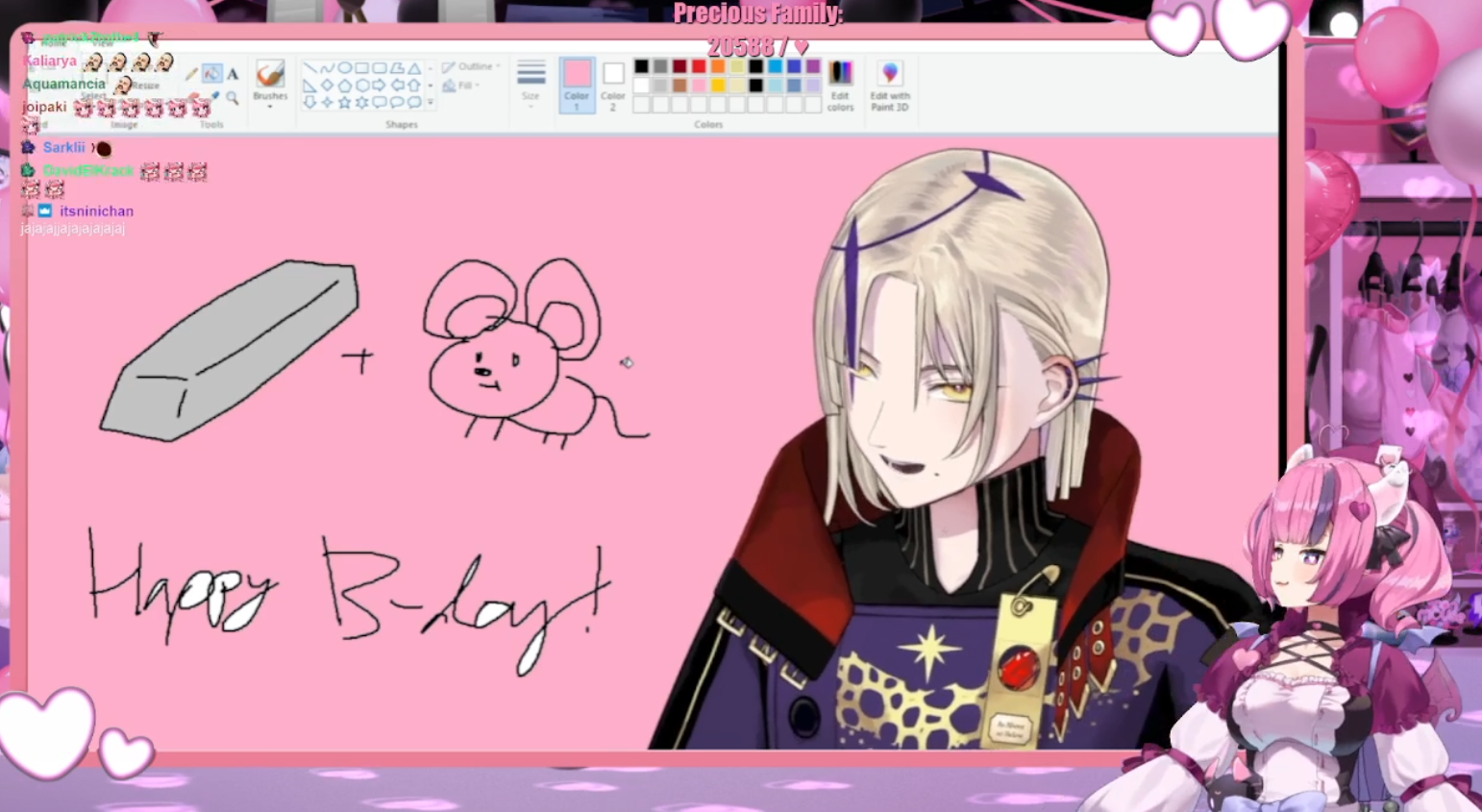This screenshot has height=812, width=1482.
Task: Choose the Right triangle shape
Action: click(x=309, y=86)
